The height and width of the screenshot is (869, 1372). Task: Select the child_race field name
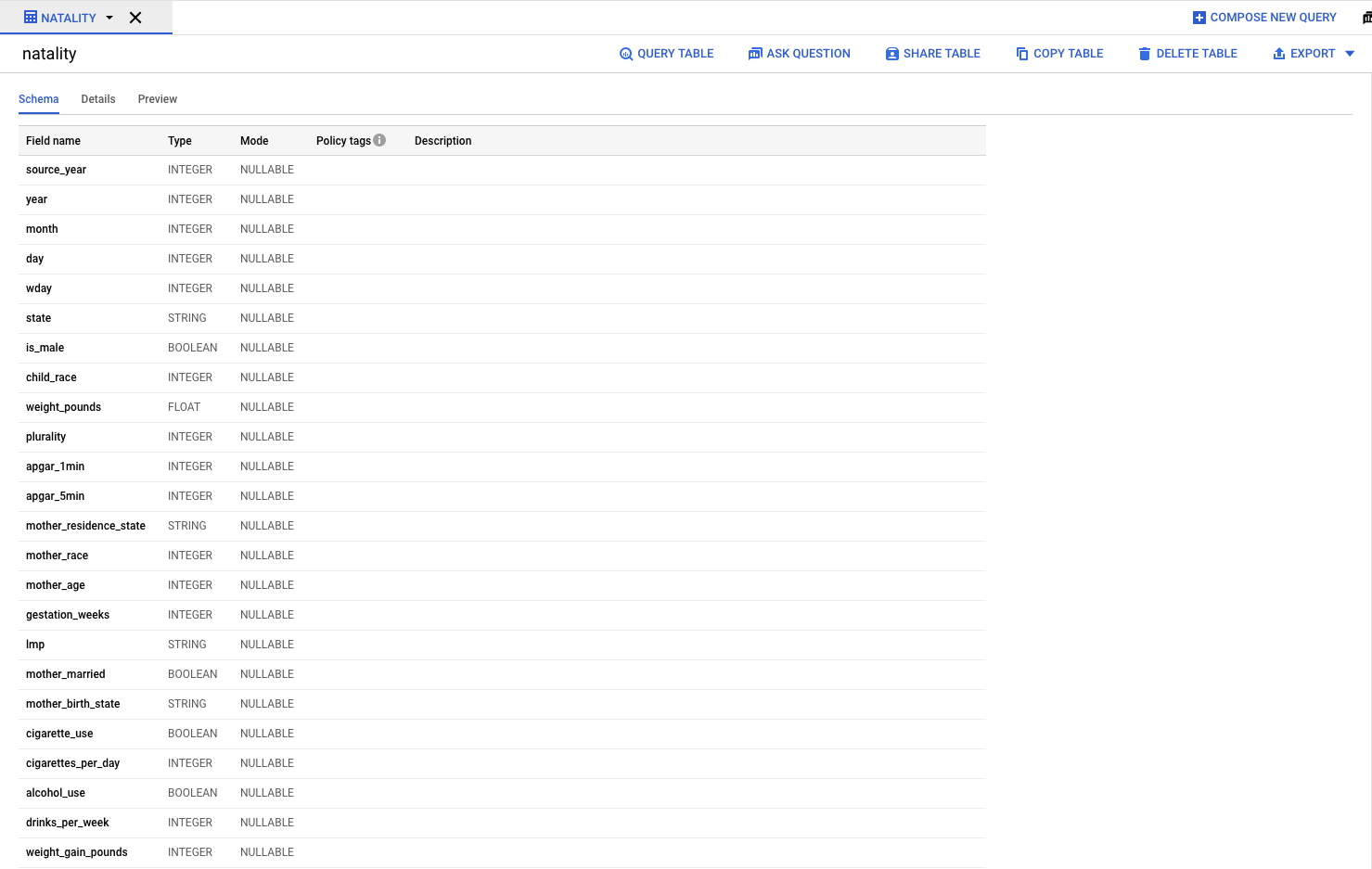click(x=51, y=377)
